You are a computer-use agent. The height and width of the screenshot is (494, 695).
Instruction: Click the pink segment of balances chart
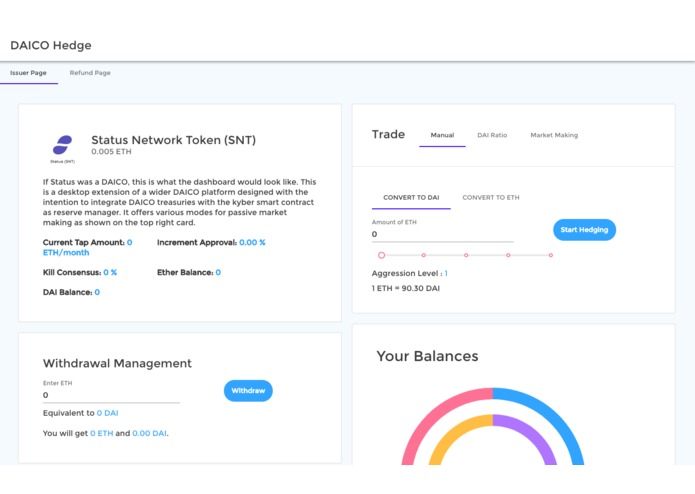432,413
